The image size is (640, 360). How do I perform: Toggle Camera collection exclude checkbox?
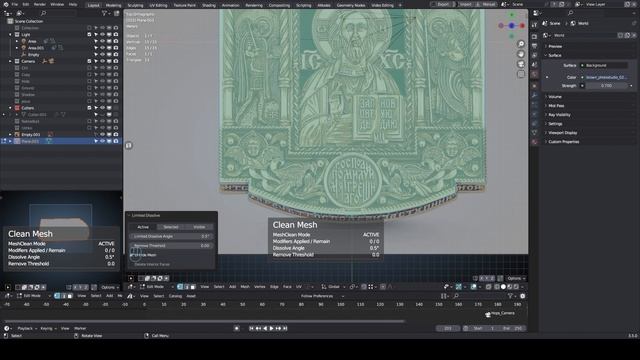(x=89, y=61)
